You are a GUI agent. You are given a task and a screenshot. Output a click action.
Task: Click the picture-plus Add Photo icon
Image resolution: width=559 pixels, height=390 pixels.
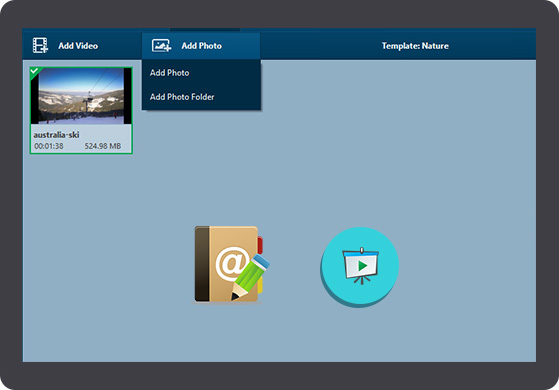[x=161, y=46]
